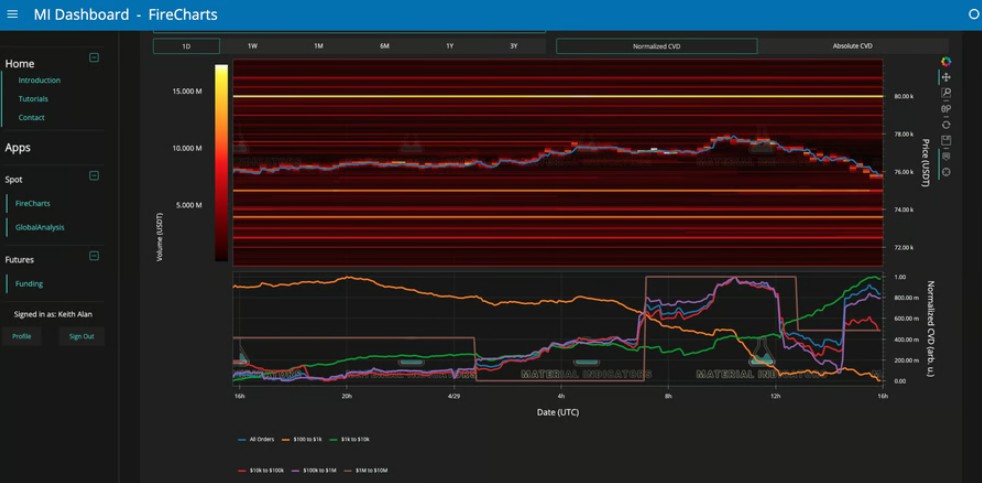Save the chart with the floppy-disk icon
The image size is (982, 483).
(x=946, y=140)
